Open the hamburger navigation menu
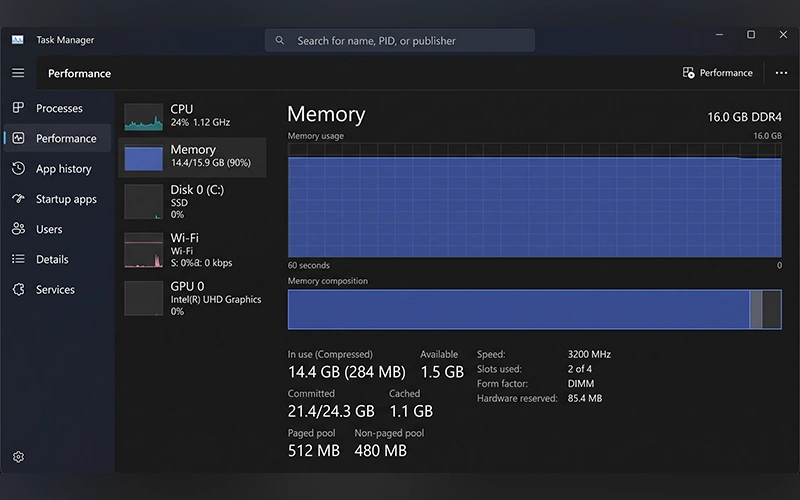800x500 pixels. 18,73
